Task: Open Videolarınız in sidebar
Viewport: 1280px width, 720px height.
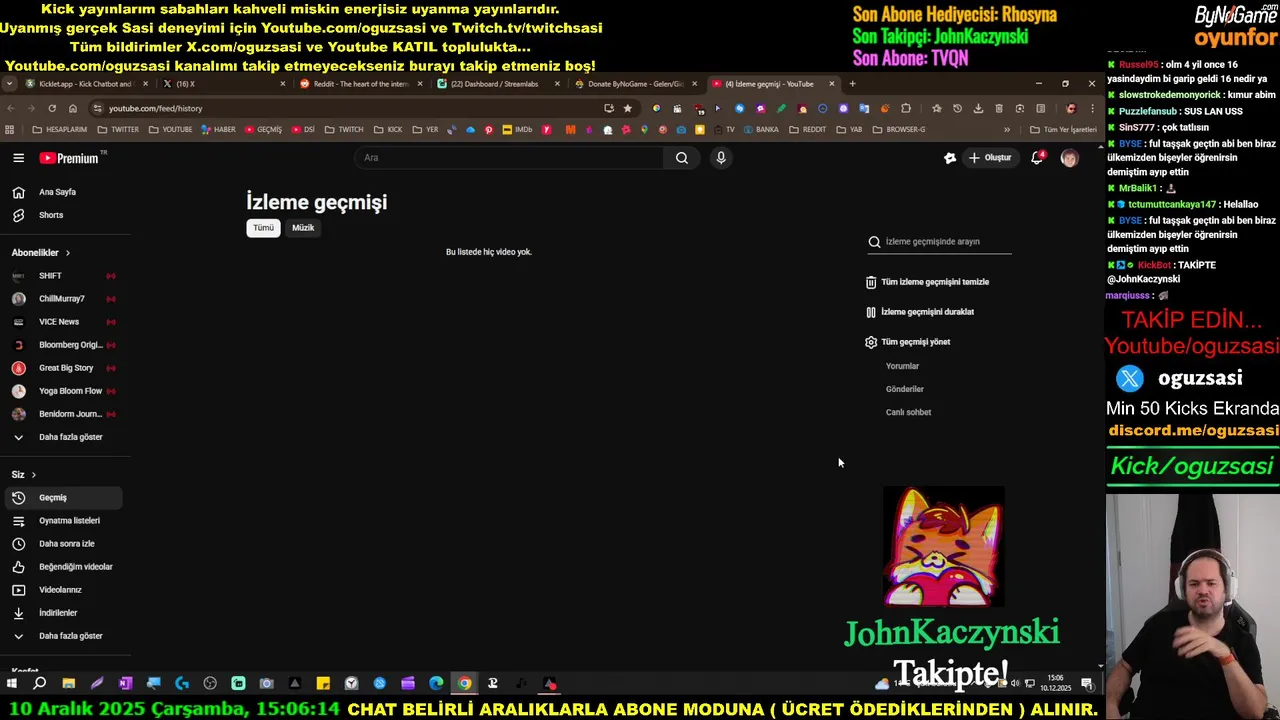Action: click(64, 590)
